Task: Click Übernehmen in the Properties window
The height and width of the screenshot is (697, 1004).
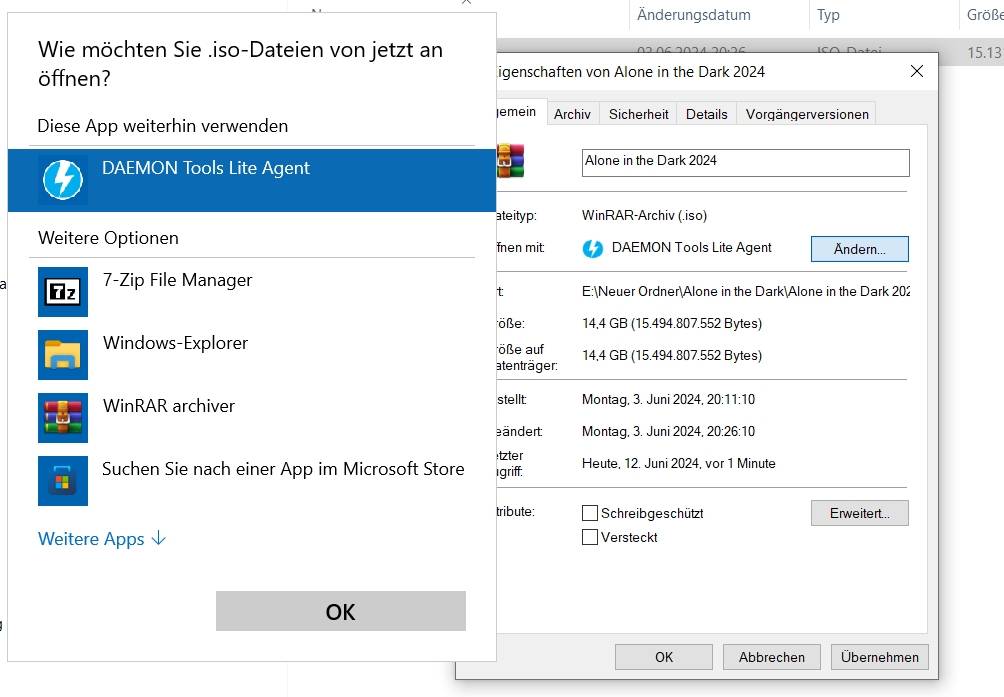Action: (880, 657)
